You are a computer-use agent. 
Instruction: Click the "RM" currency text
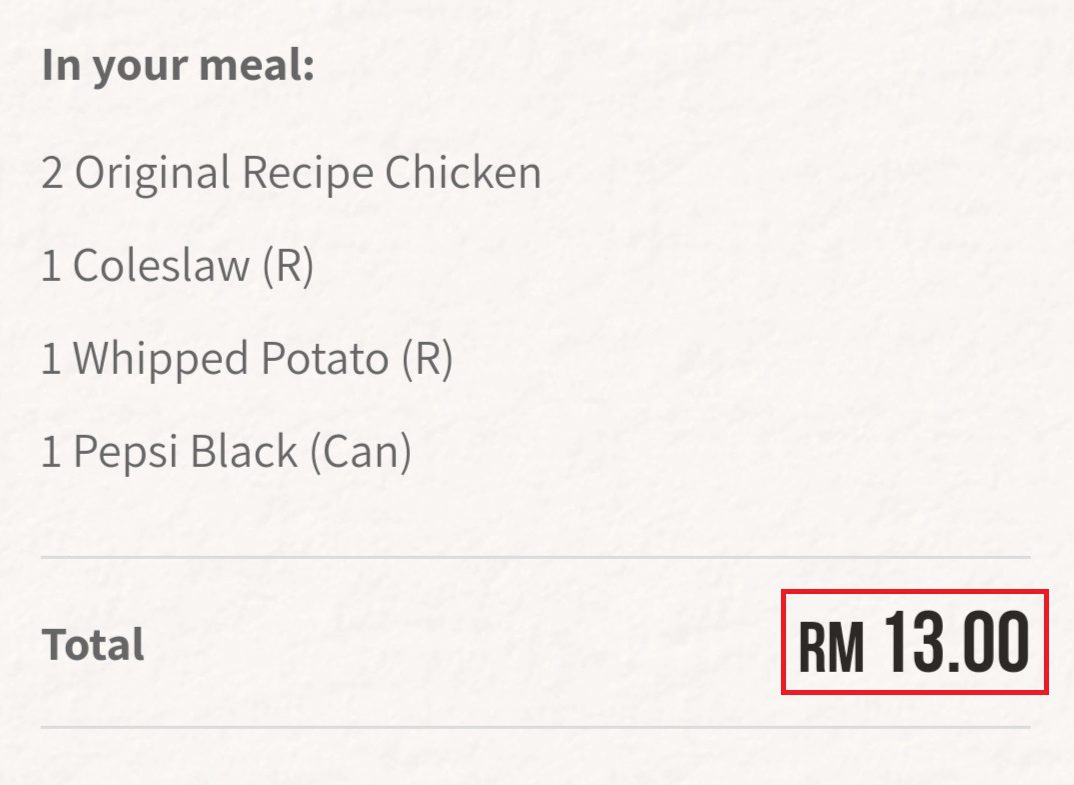[830, 646]
